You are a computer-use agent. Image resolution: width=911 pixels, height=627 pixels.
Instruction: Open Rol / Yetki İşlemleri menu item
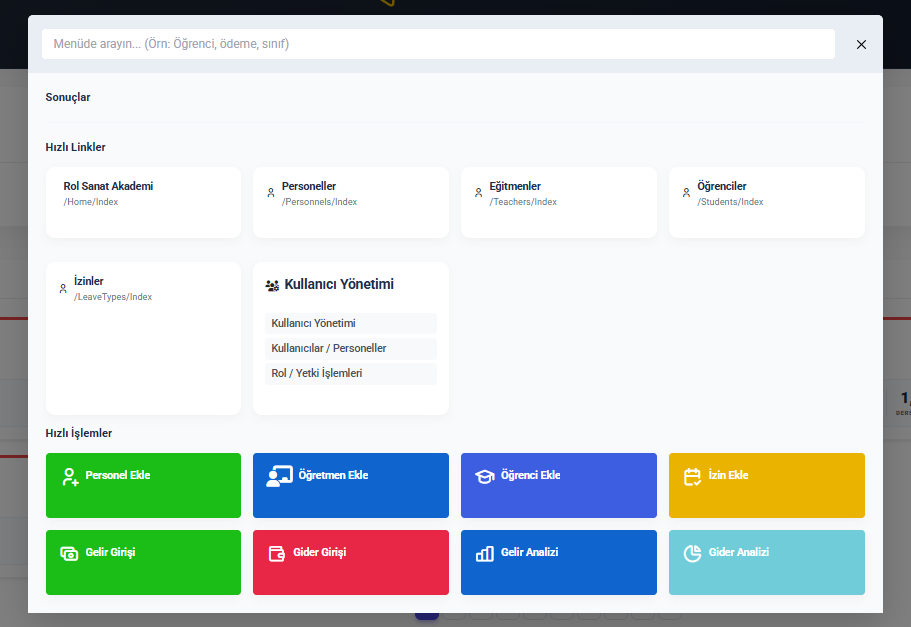coord(350,373)
